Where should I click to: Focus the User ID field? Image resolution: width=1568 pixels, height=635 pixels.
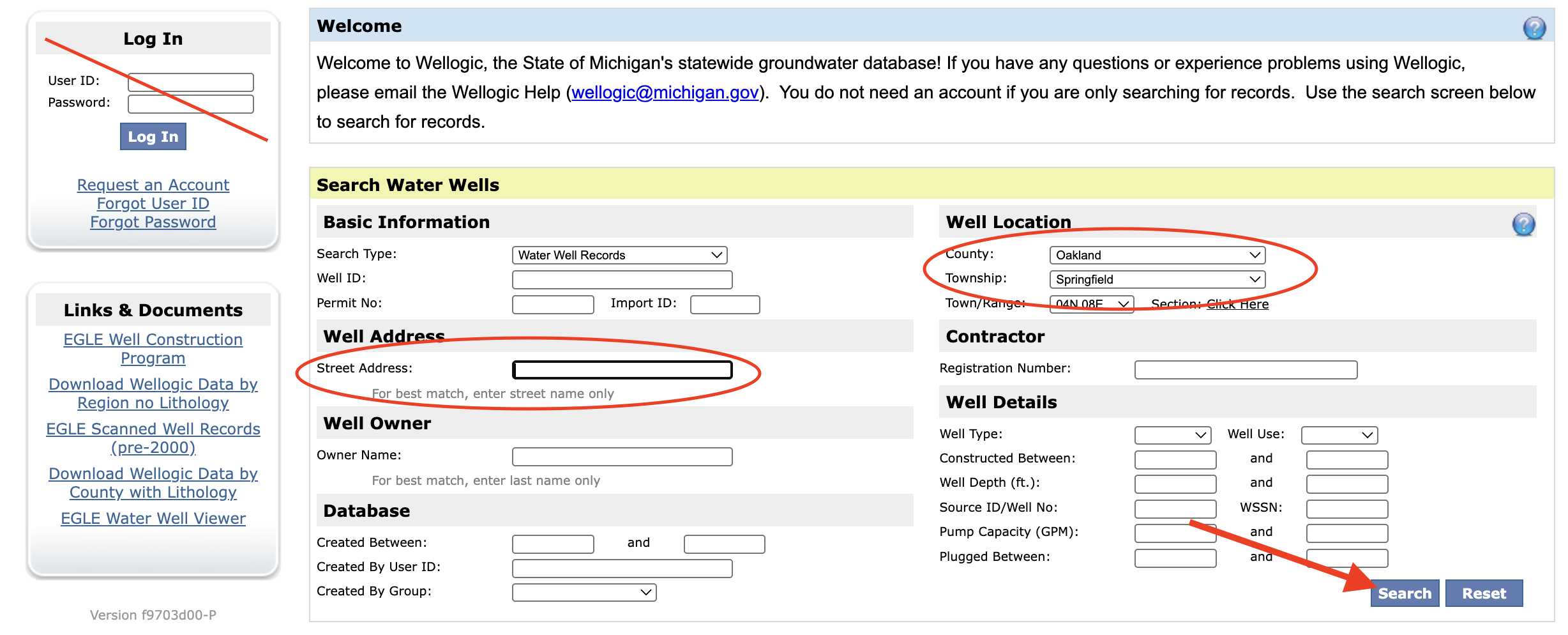pyautogui.click(x=191, y=82)
